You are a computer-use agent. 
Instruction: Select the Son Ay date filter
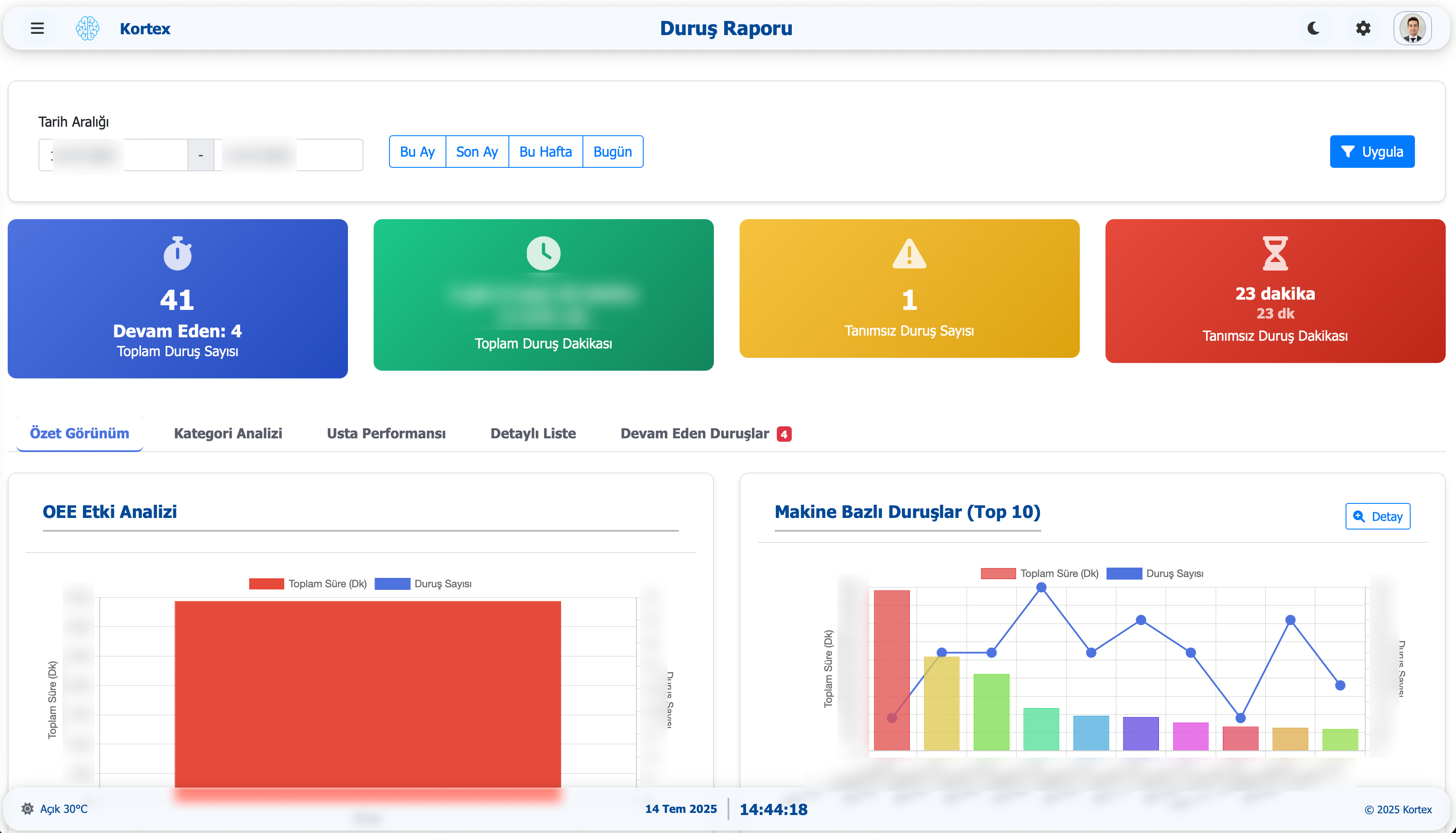(476, 152)
